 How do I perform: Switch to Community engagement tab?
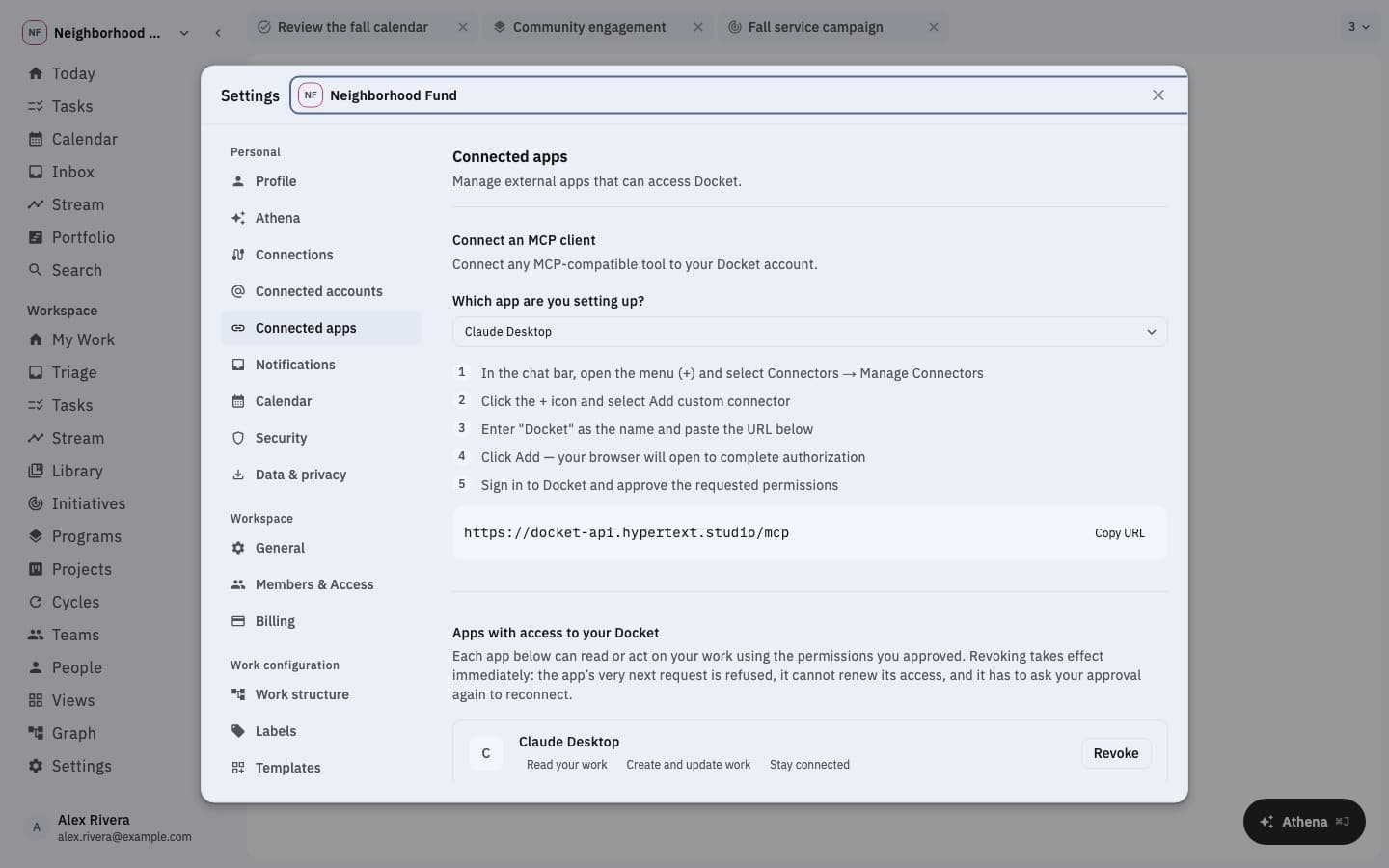point(589,27)
